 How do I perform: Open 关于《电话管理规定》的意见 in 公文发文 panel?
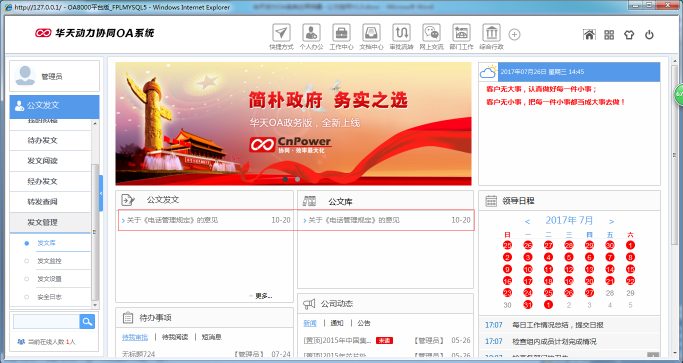172,221
